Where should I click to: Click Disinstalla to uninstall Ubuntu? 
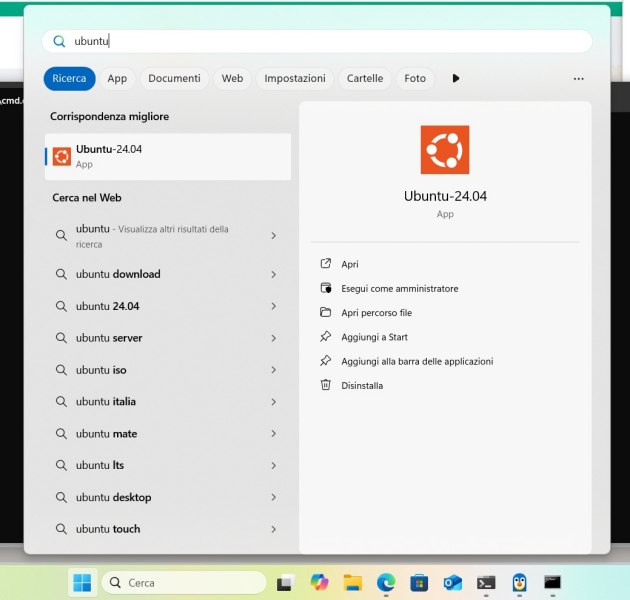362,385
